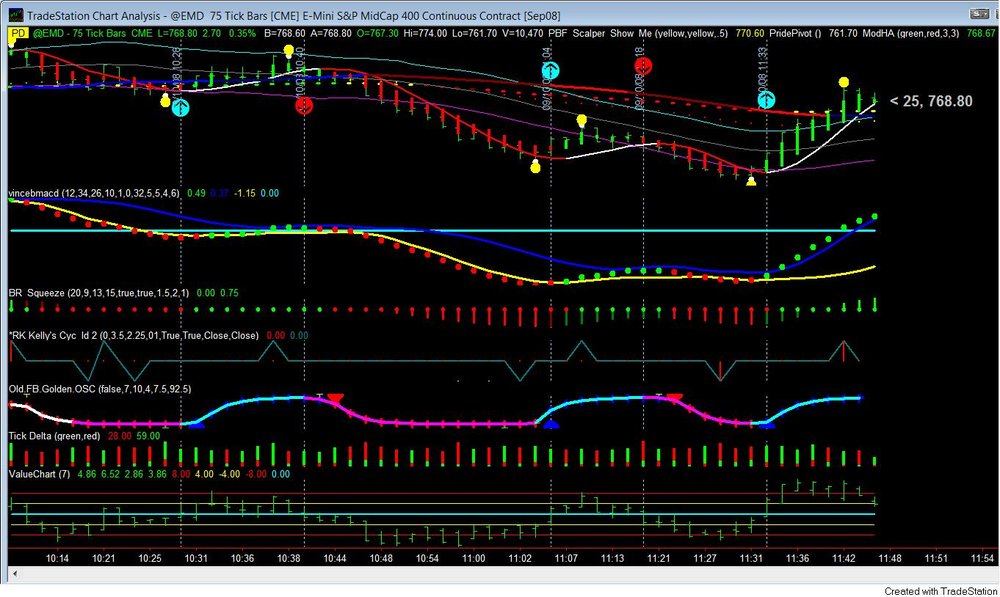This screenshot has height=597, width=1000.
Task: Click the '10:14' time axis label
Action: (57, 559)
